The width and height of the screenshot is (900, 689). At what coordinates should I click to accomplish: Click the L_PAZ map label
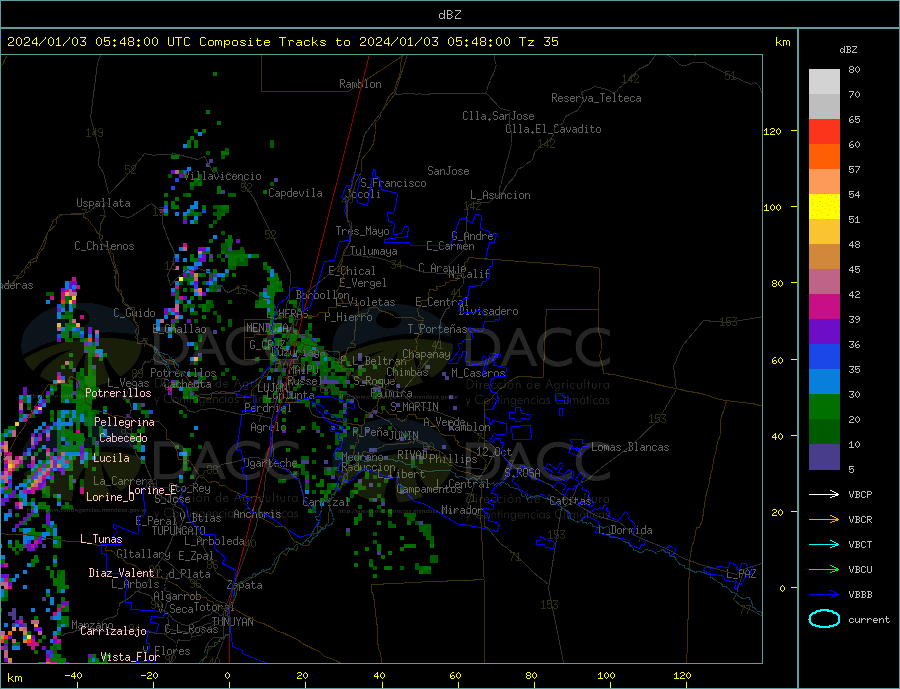pos(742,574)
